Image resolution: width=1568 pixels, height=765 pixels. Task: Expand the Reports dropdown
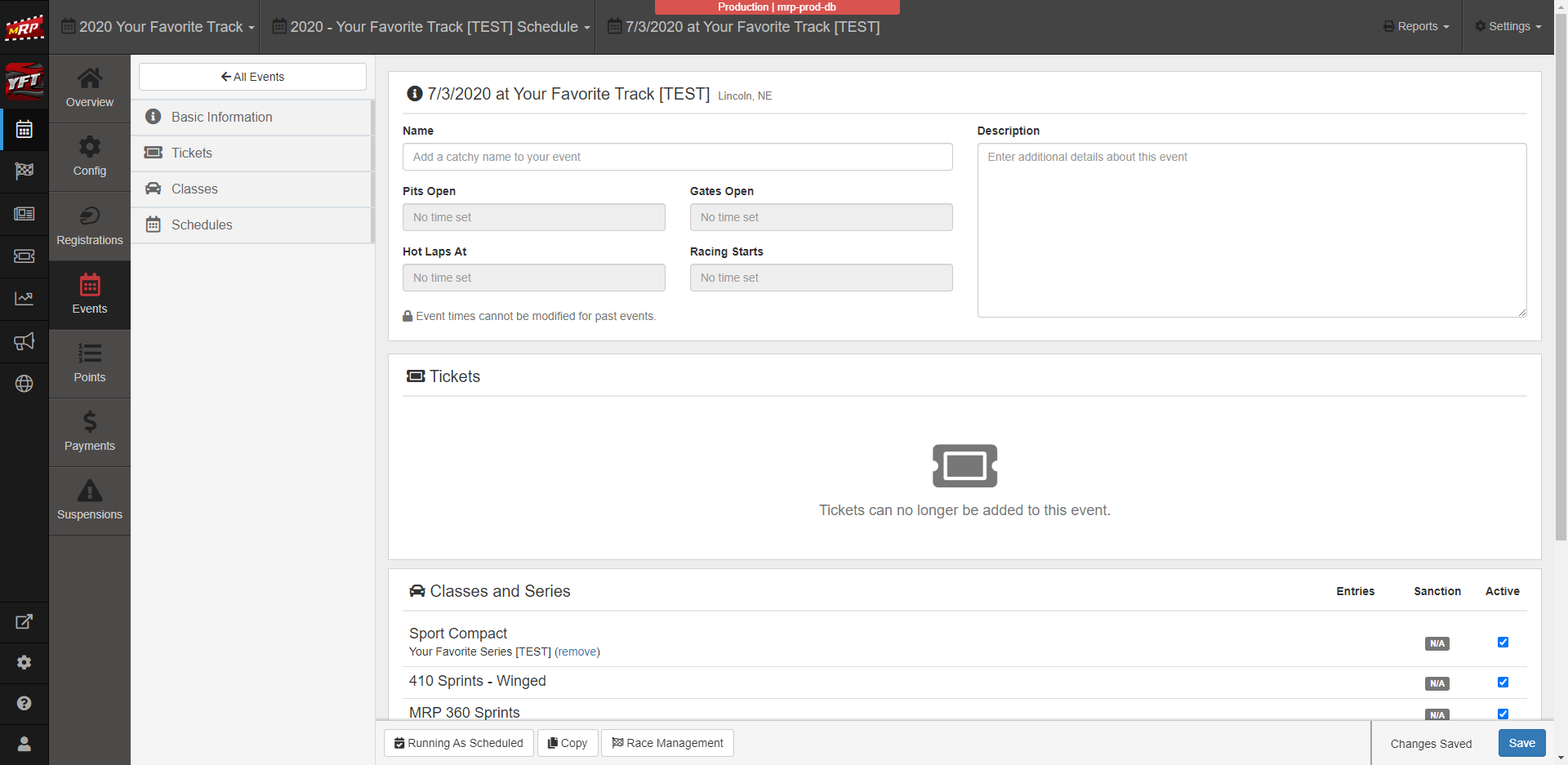click(1416, 26)
